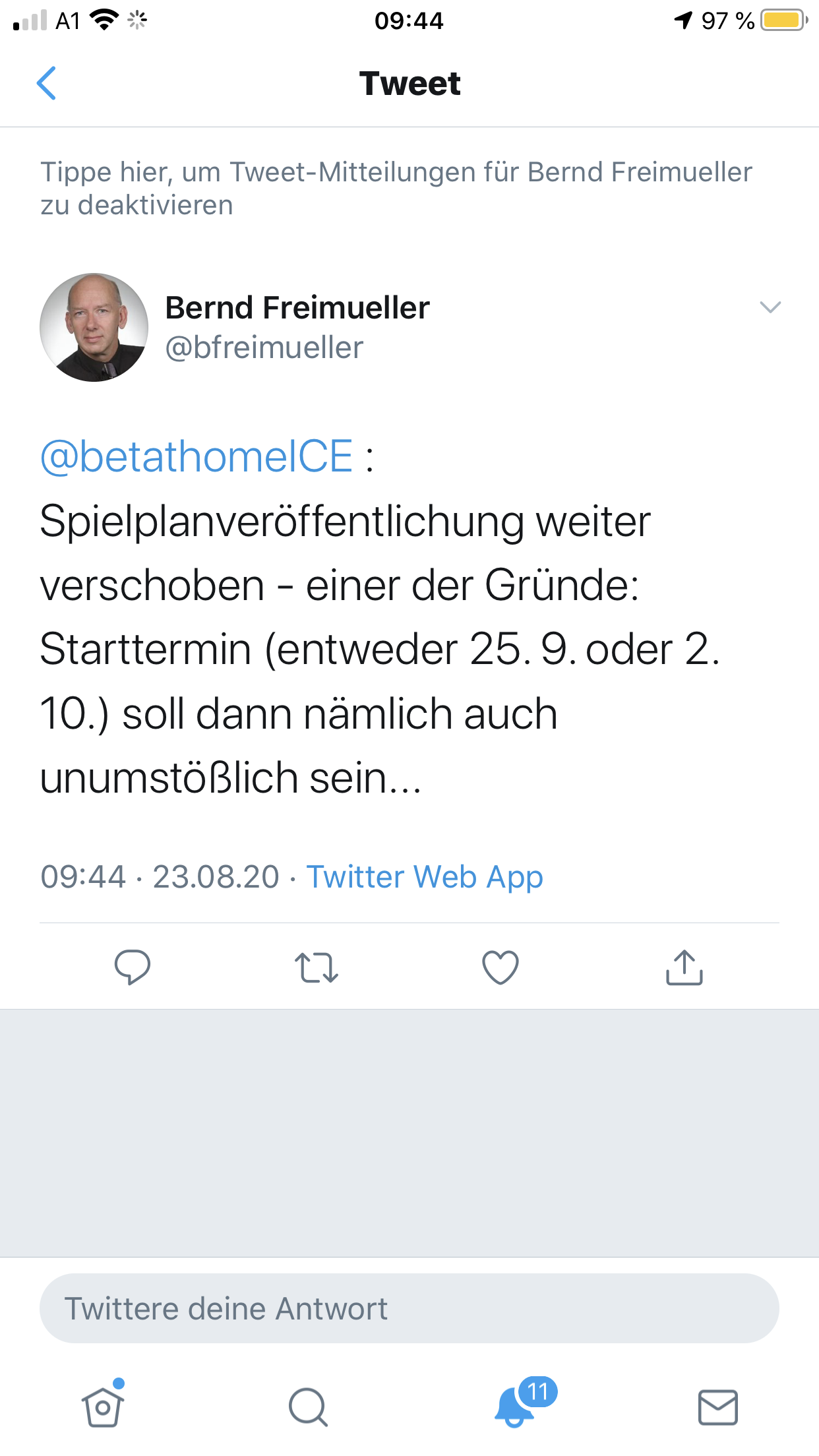Tap the 'Twittere deine Antwort' field
This screenshot has width=819, height=1456.
[x=409, y=1308]
